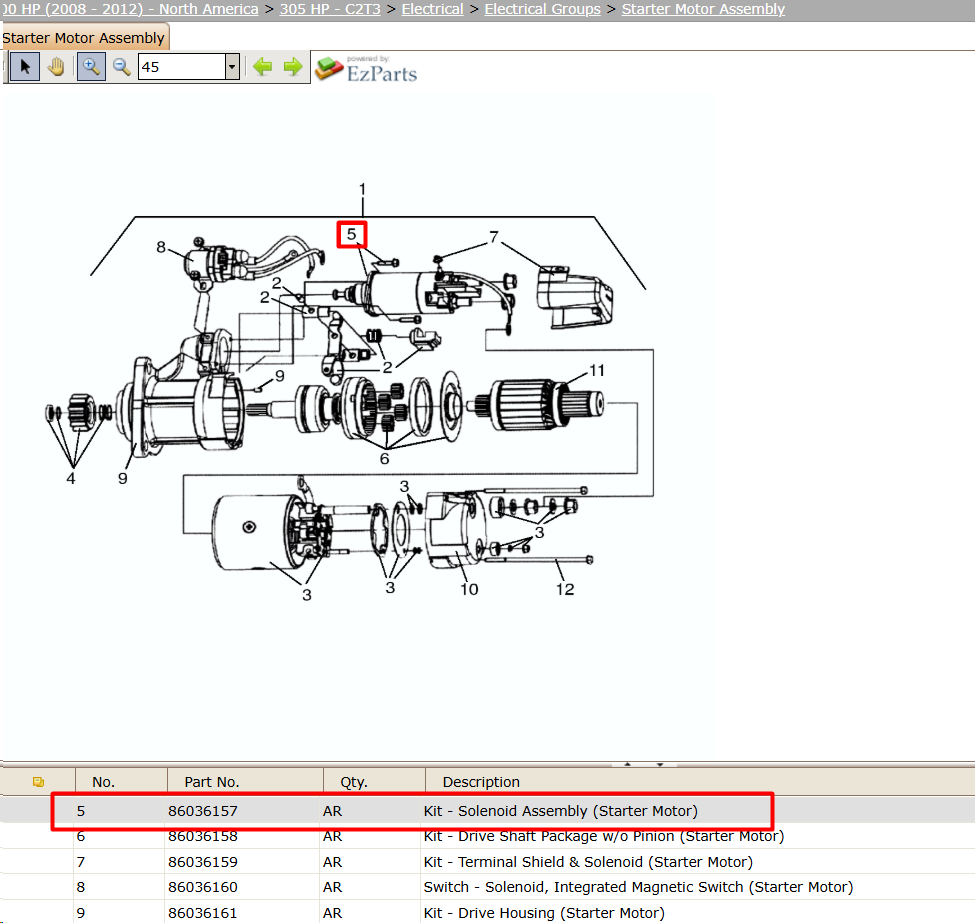Go to previous diagram with left green arrow
975x923 pixels.
click(x=262, y=66)
